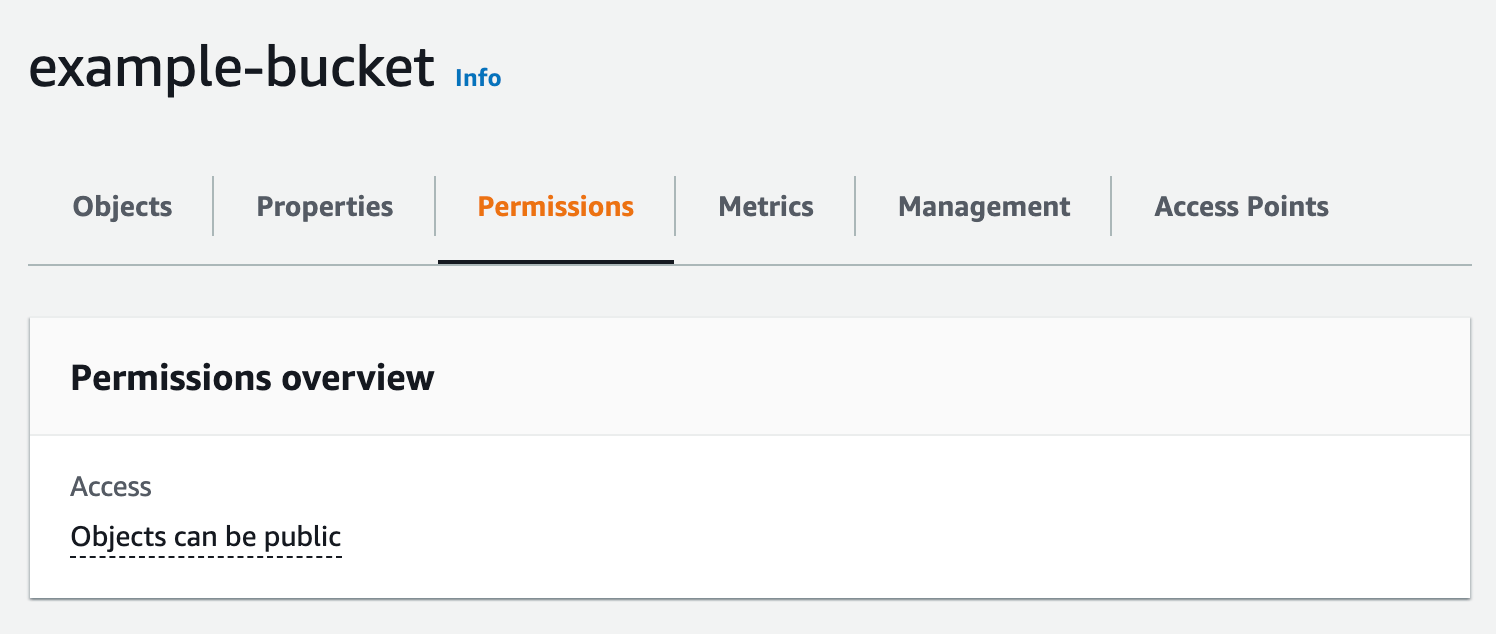View the Metrics tab
This screenshot has height=634, width=1496.
point(765,206)
